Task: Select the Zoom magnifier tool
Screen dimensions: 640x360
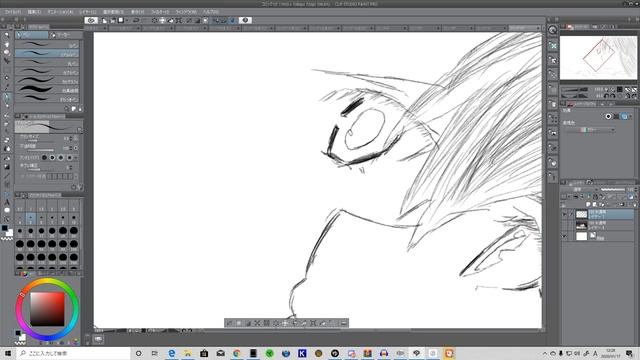Action: (x=7, y=35)
